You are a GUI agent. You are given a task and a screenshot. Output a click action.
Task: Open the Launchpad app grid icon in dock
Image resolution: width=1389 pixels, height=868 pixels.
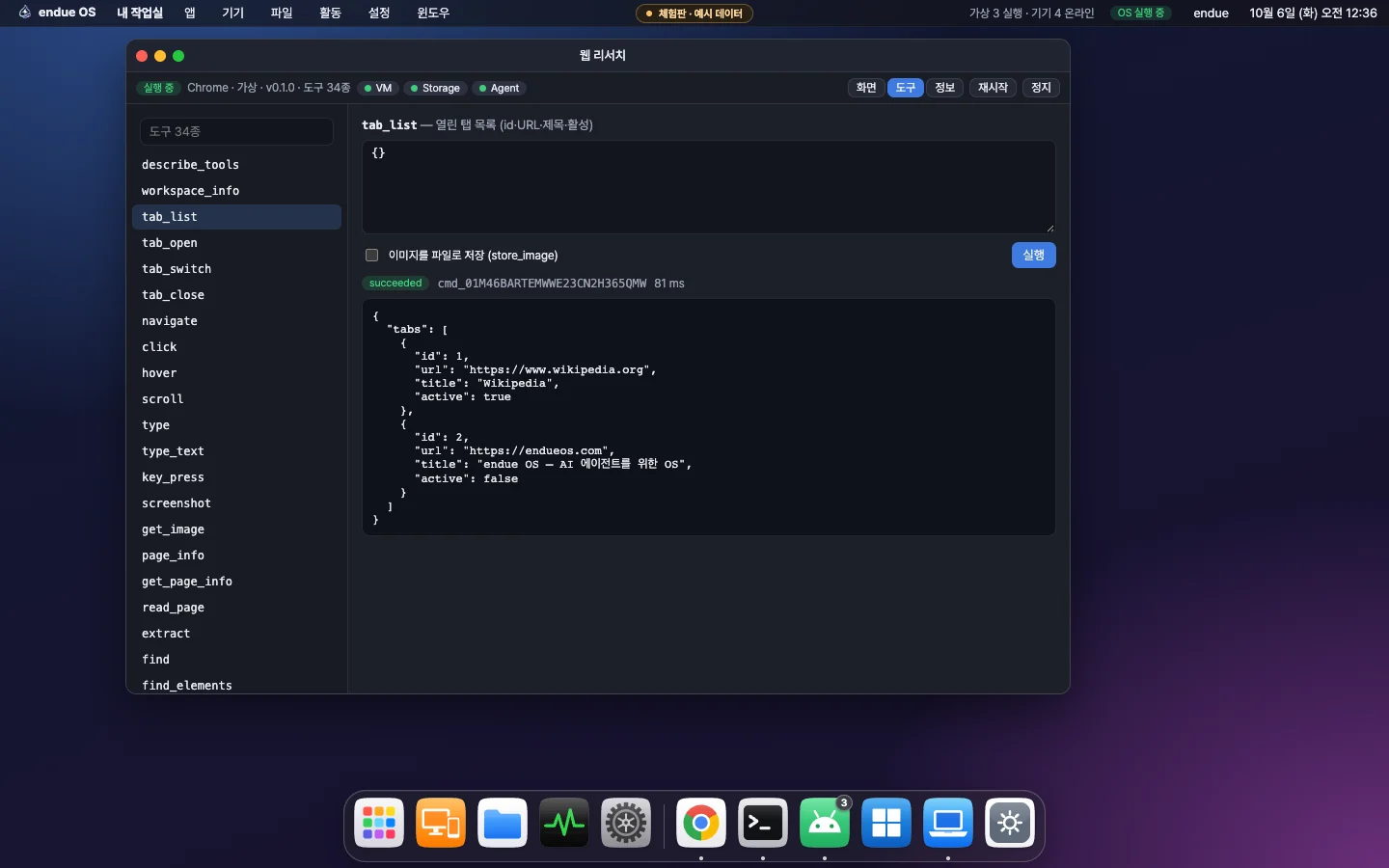coord(379,823)
